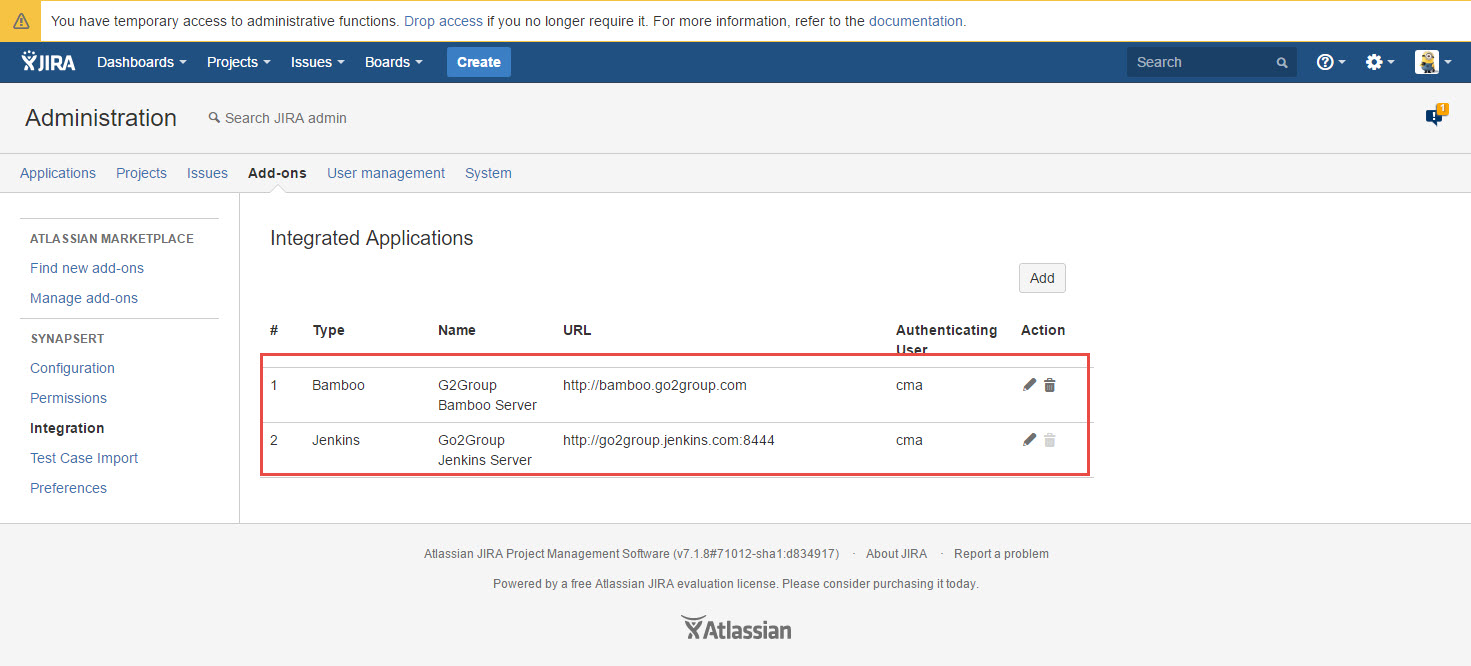Focus the Search JIRA admin field
The image size is (1471, 666).
coord(285,118)
